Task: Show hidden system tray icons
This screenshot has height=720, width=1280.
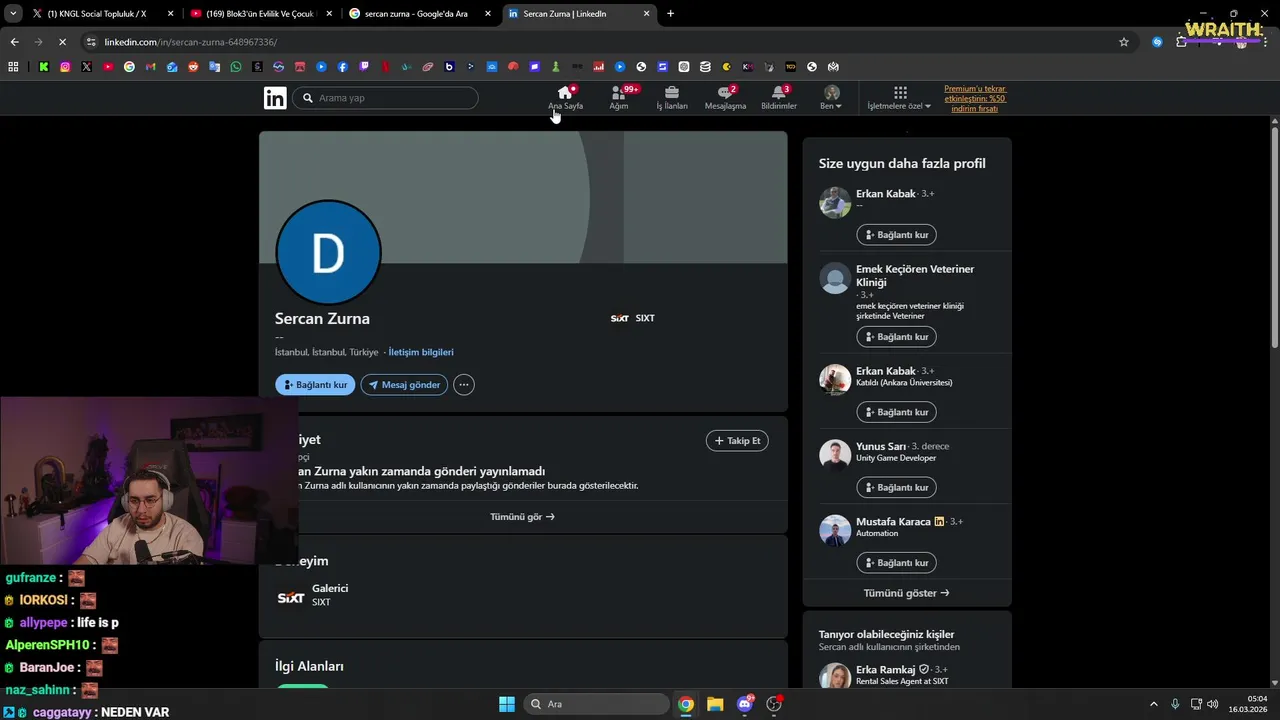Action: tap(1154, 704)
